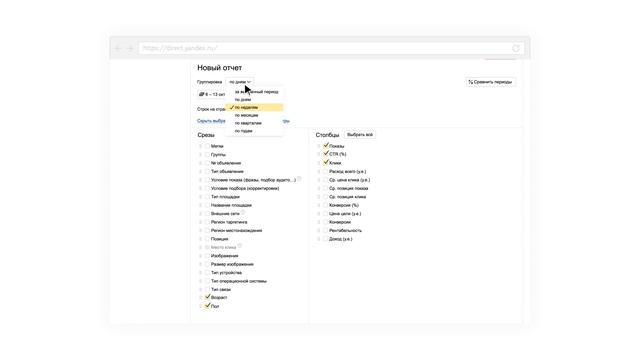Open help icon next to Место клика

coord(240,246)
